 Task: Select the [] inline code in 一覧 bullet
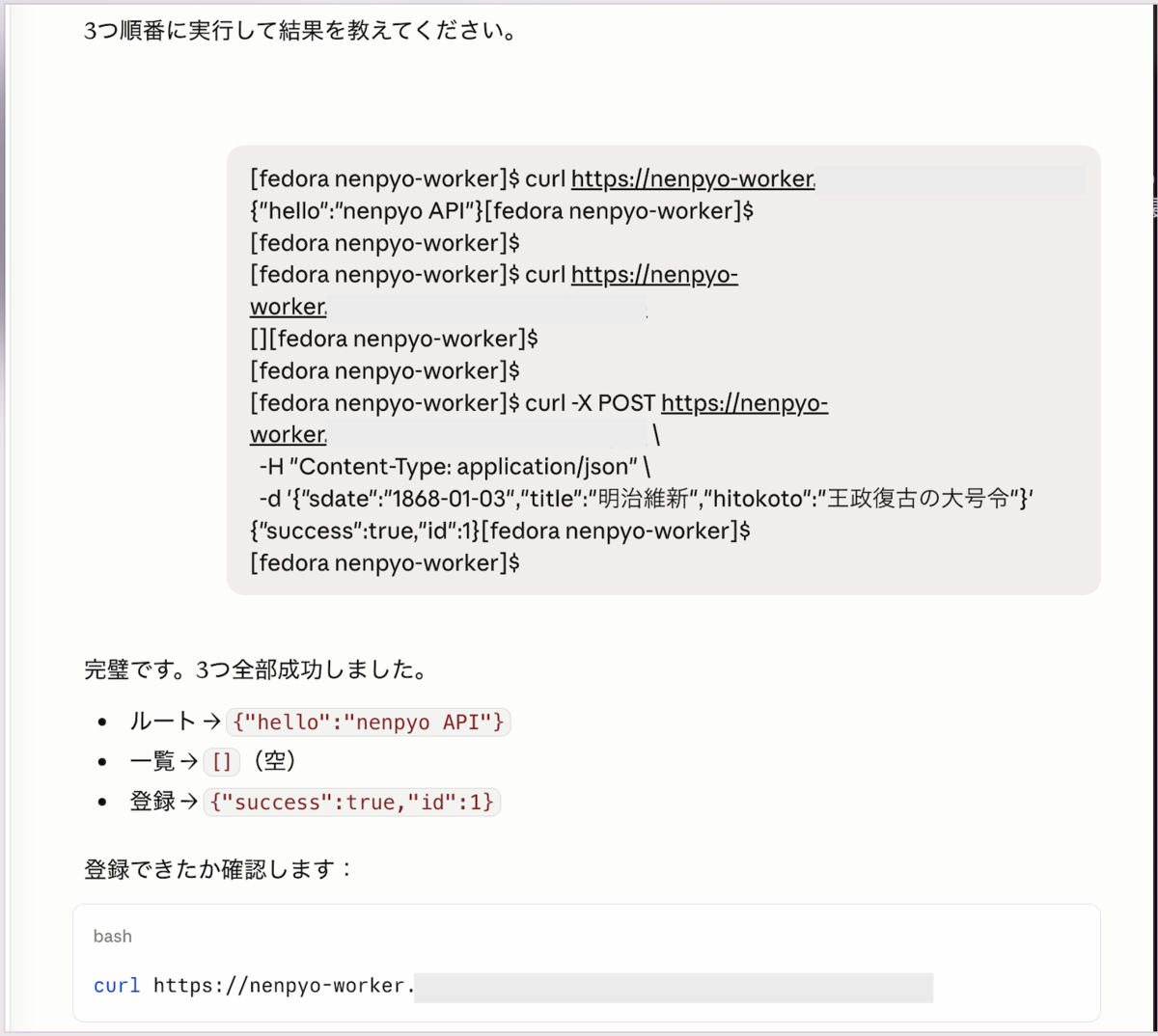tap(222, 761)
